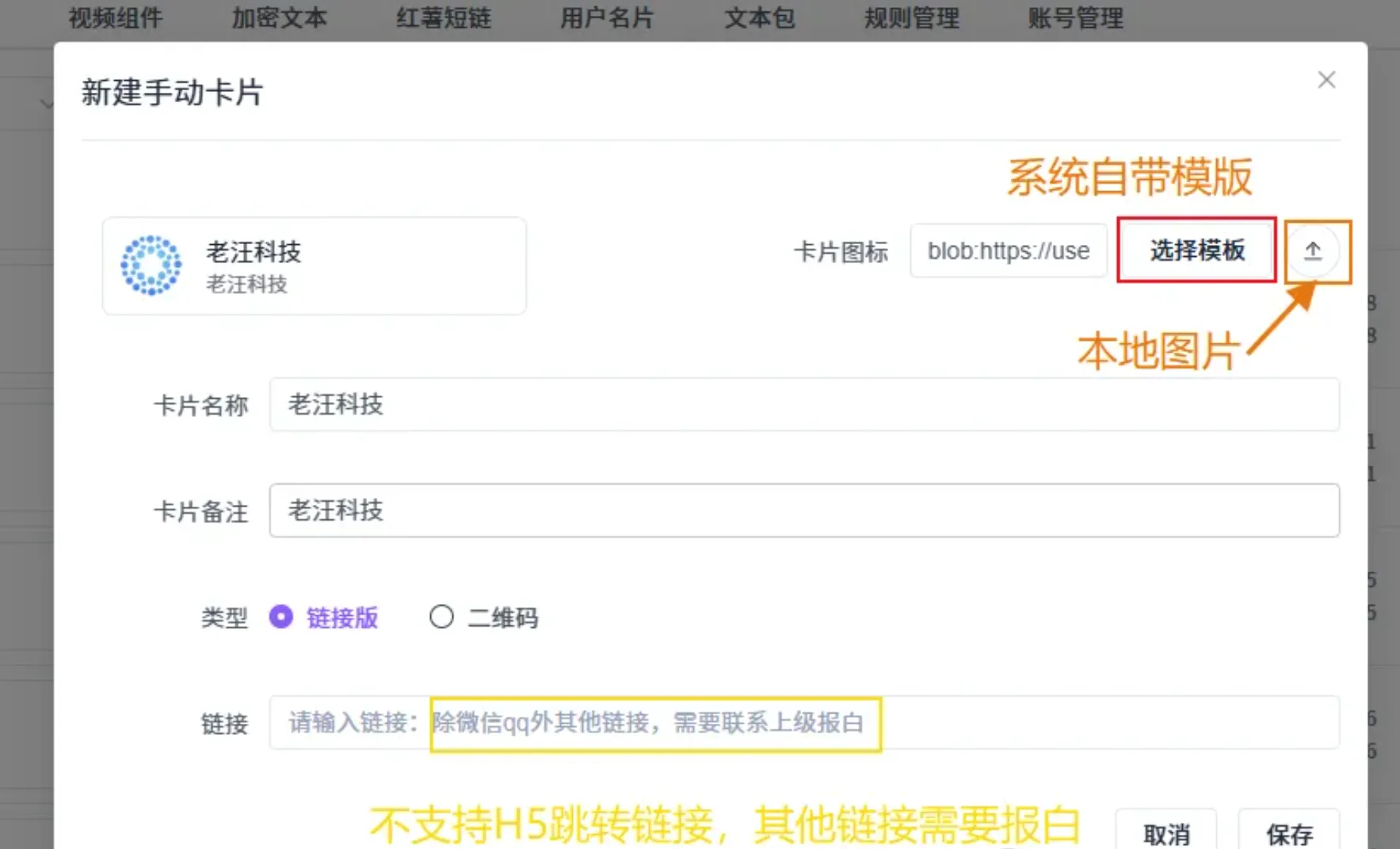
Task: Focus the 卡片名称 input field
Action: [804, 404]
